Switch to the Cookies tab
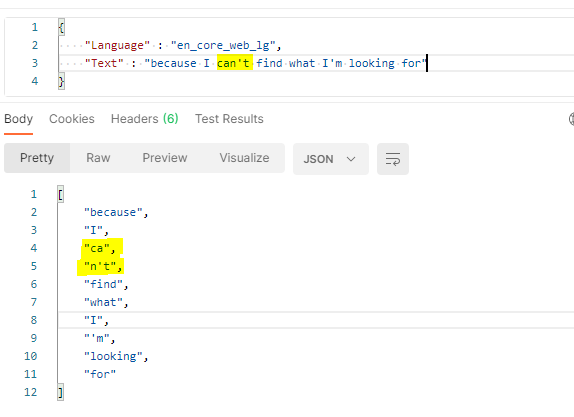The image size is (574, 417). pyautogui.click(x=72, y=119)
